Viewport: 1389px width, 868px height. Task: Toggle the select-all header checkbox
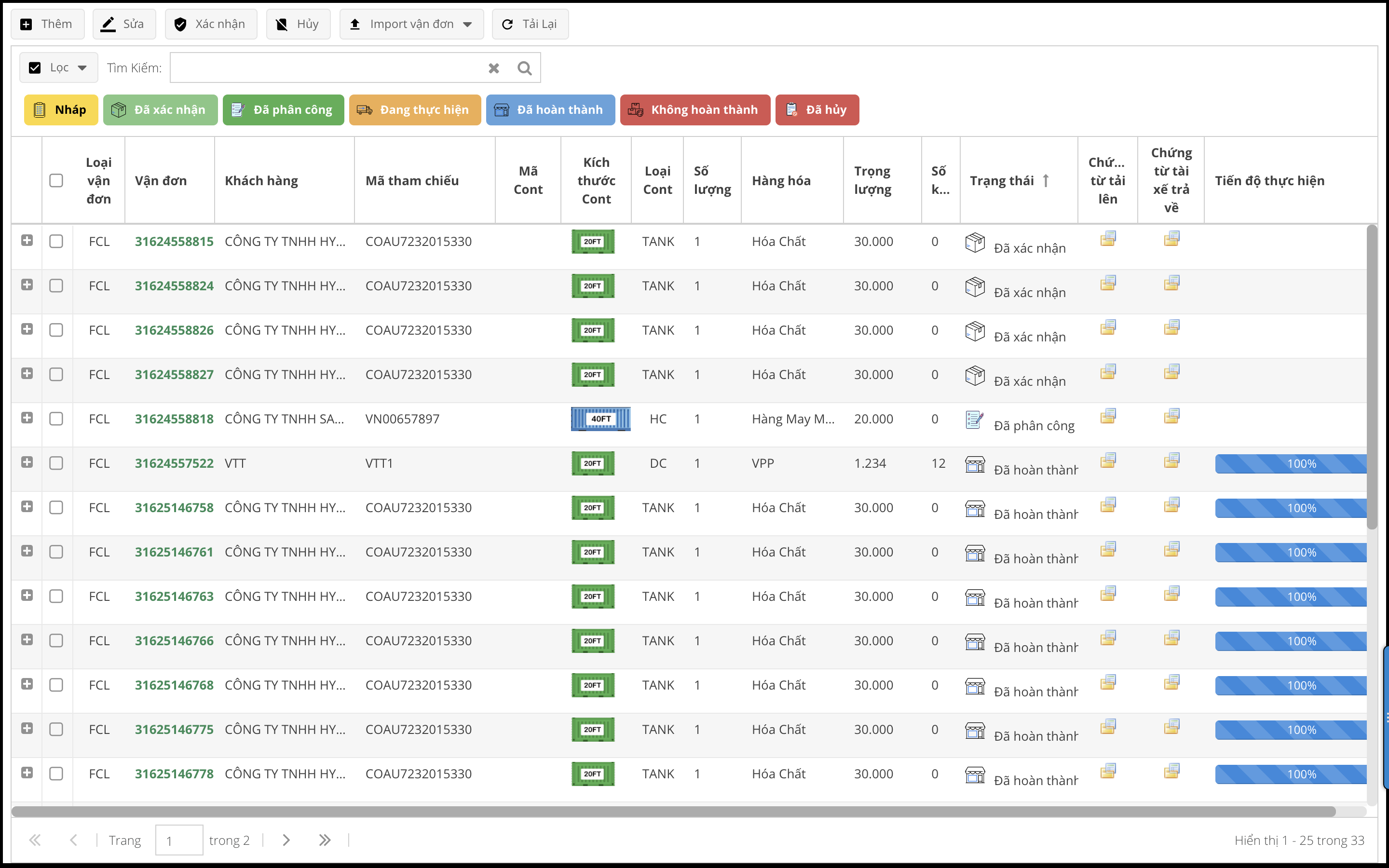[x=56, y=181]
